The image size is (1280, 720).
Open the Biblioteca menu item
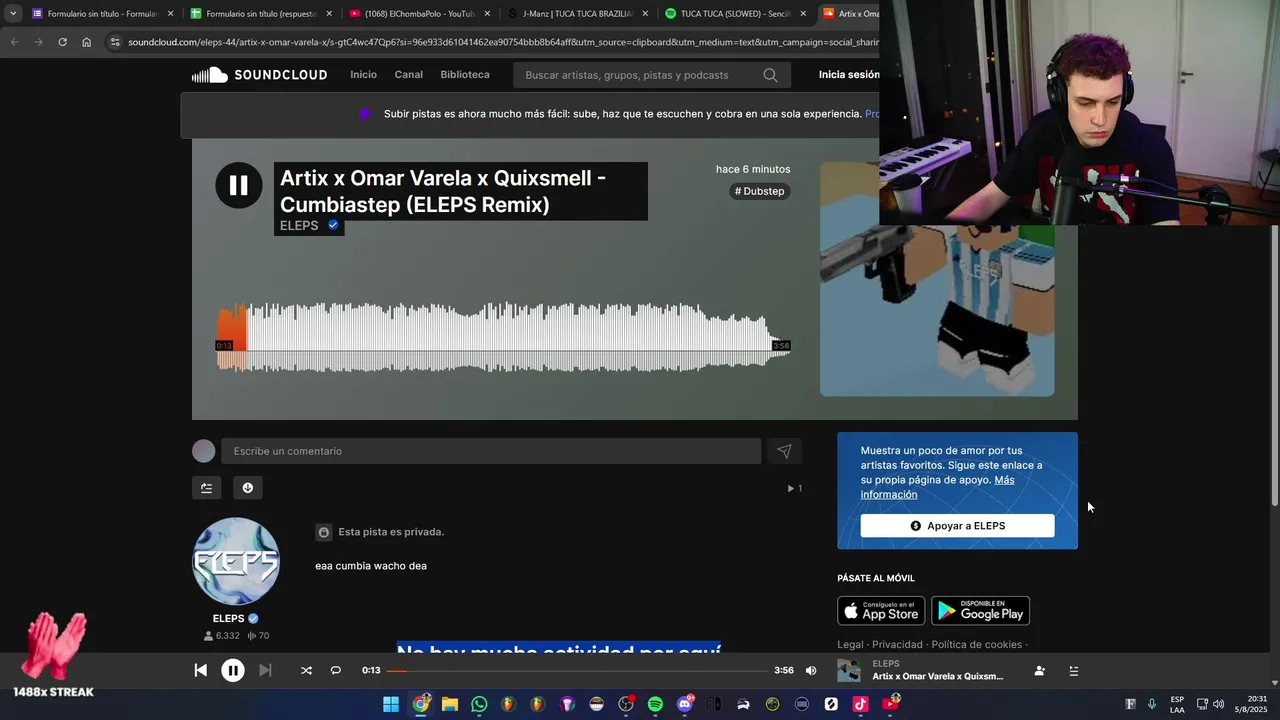465,75
